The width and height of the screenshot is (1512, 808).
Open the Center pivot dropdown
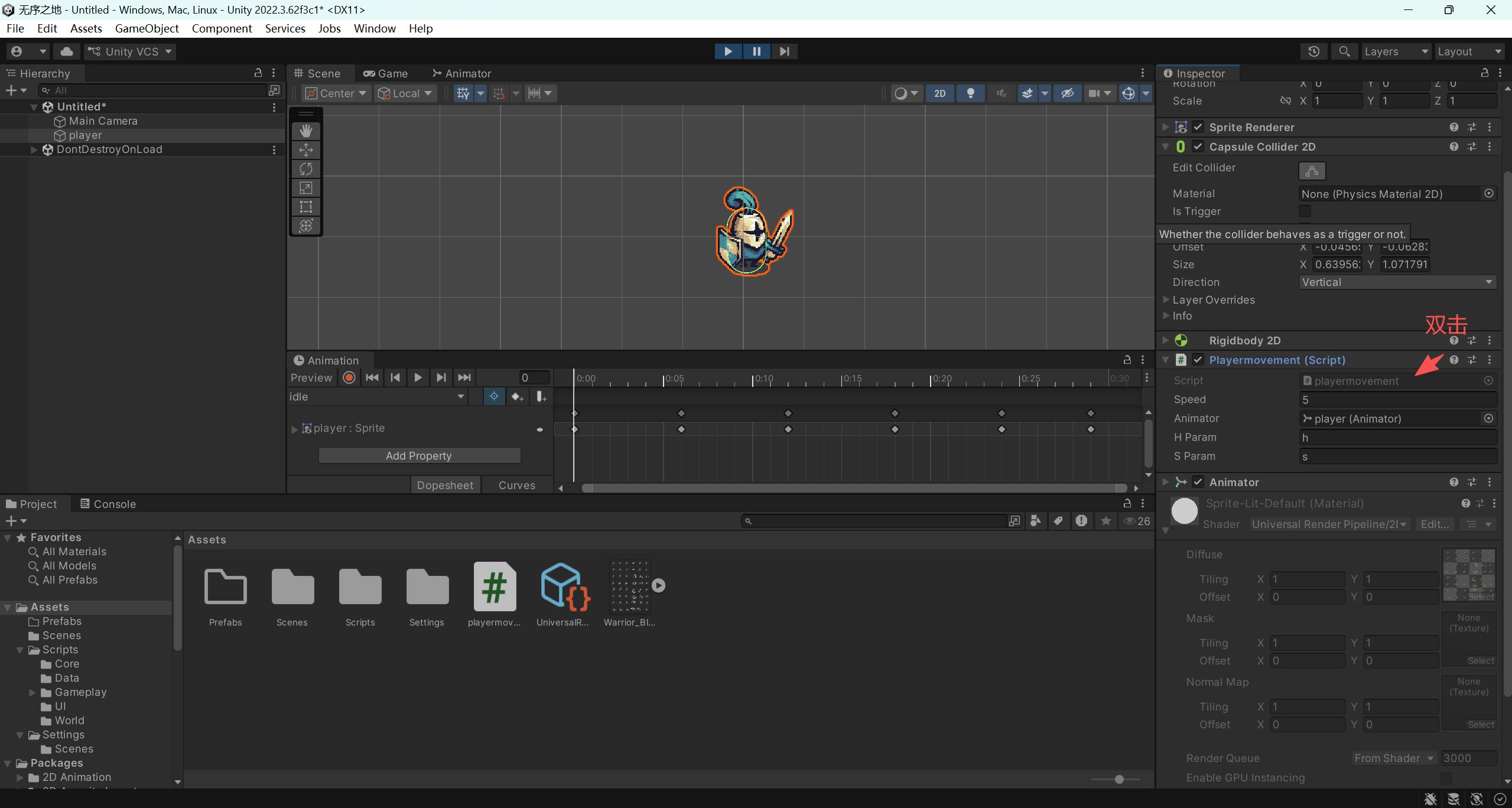coord(337,93)
